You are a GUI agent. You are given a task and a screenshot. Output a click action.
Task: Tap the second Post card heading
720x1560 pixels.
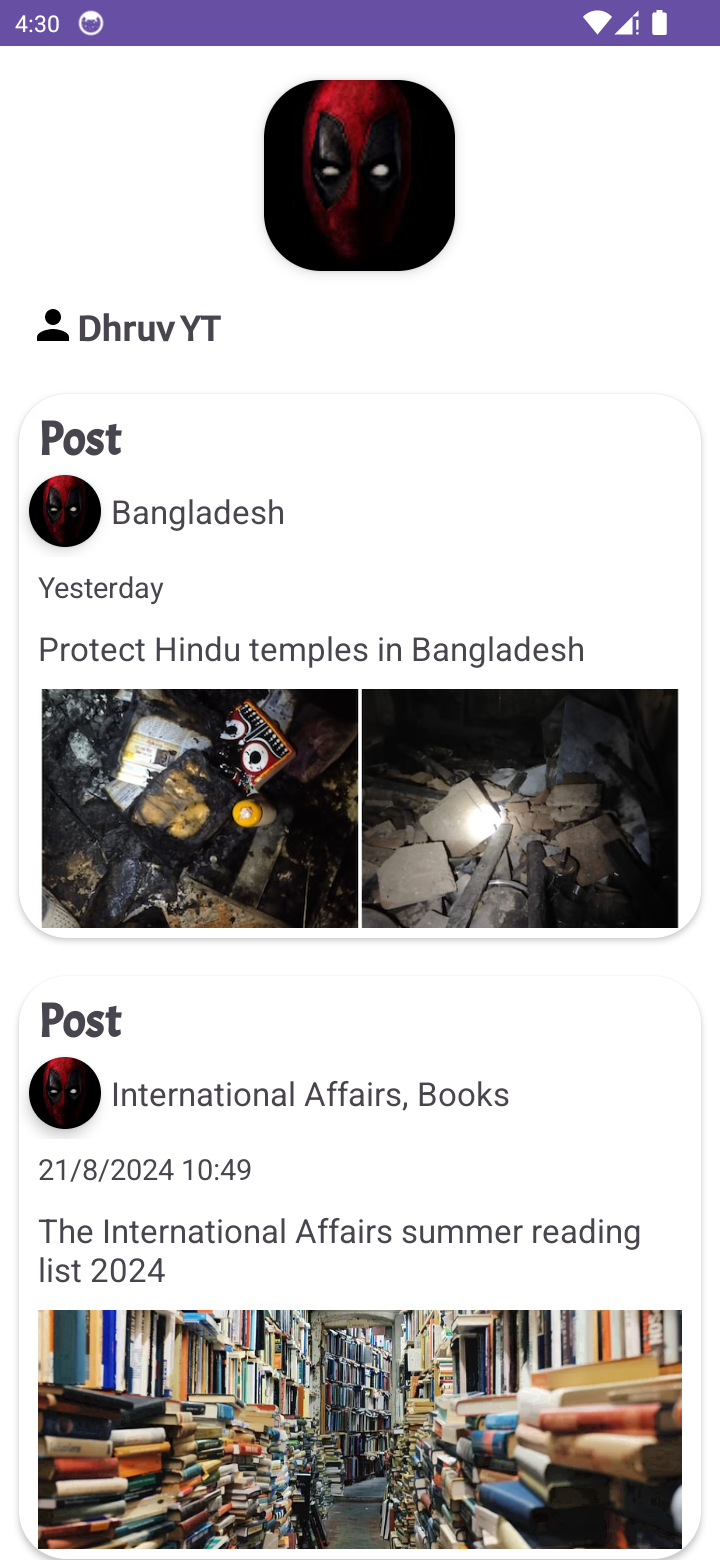pyautogui.click(x=81, y=1021)
